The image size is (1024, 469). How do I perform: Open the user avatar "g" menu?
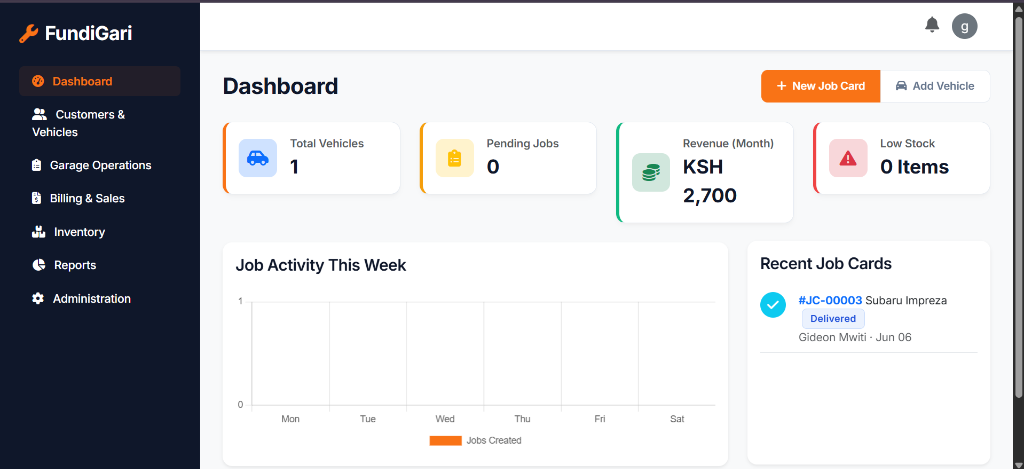(x=965, y=26)
